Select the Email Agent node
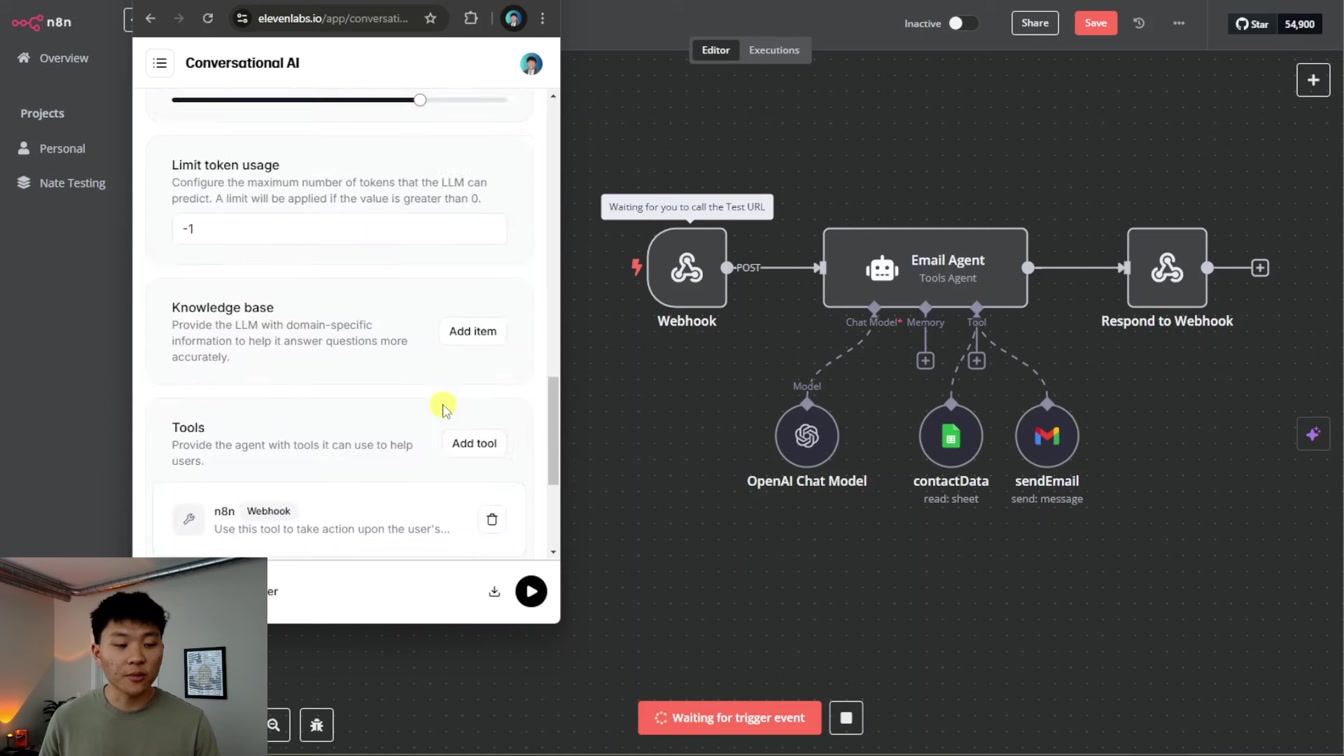 tap(925, 268)
